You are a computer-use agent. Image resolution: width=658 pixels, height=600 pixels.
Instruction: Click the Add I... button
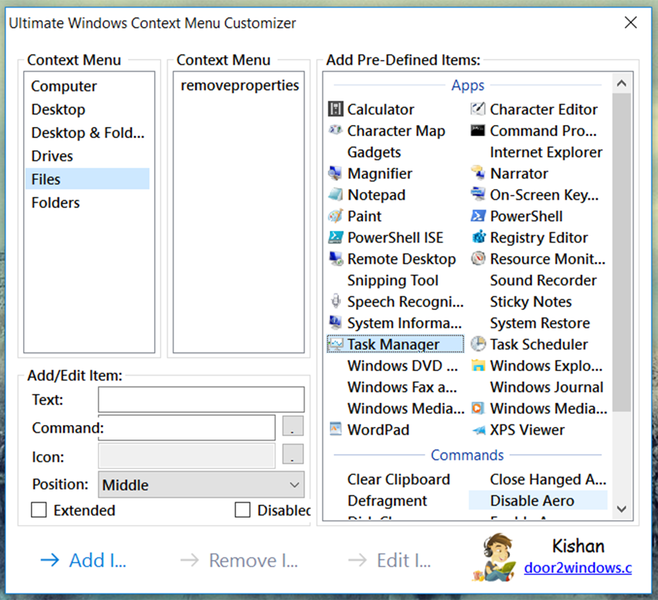83,560
